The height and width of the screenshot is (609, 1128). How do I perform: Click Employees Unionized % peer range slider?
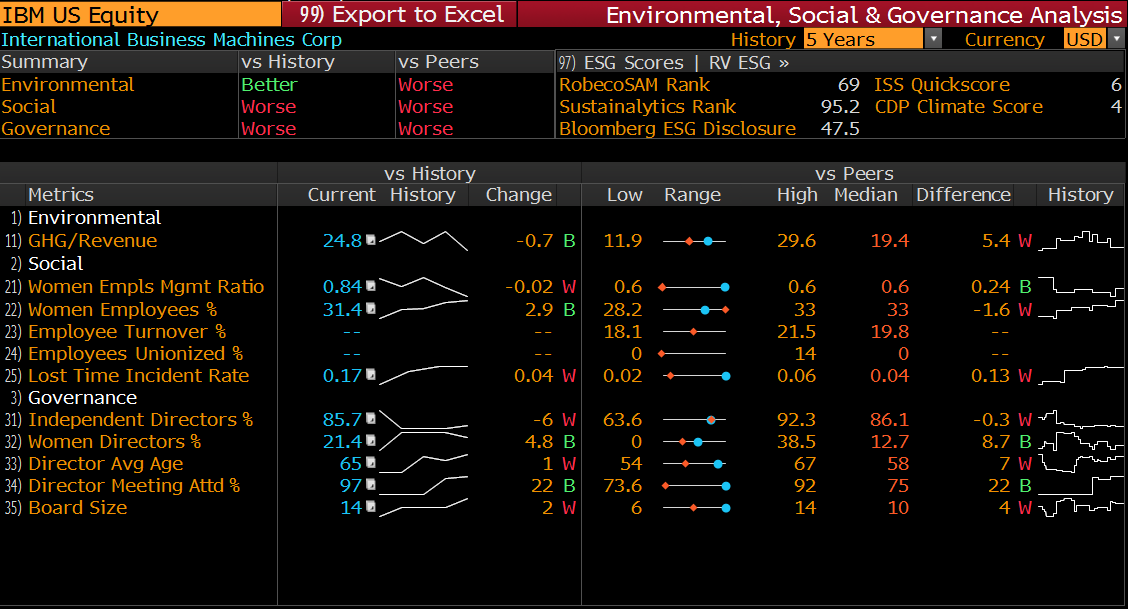[693, 354]
